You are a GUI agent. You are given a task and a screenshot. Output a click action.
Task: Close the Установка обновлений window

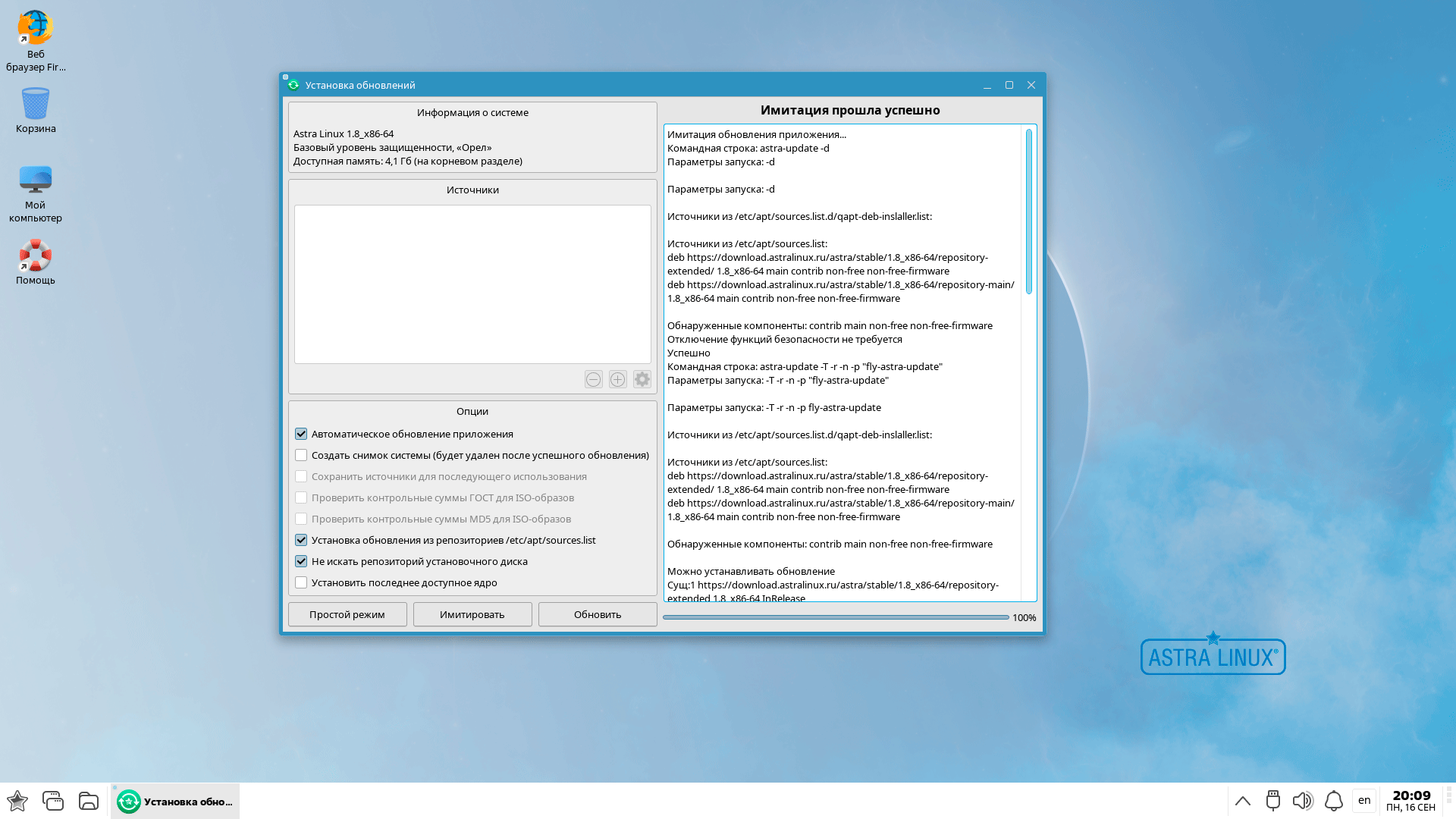click(1031, 85)
